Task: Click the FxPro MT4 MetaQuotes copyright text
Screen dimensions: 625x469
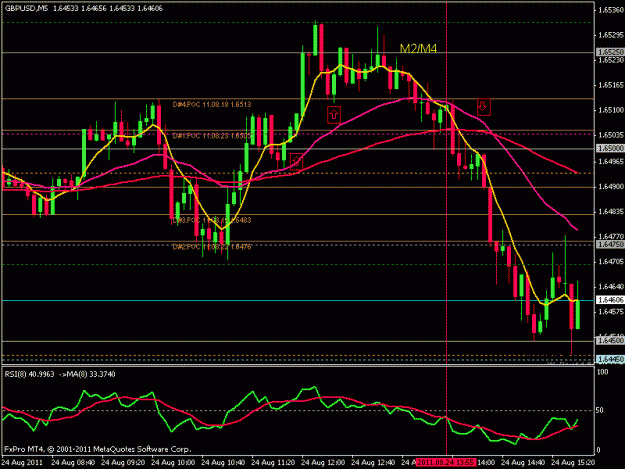Action: pos(98,449)
